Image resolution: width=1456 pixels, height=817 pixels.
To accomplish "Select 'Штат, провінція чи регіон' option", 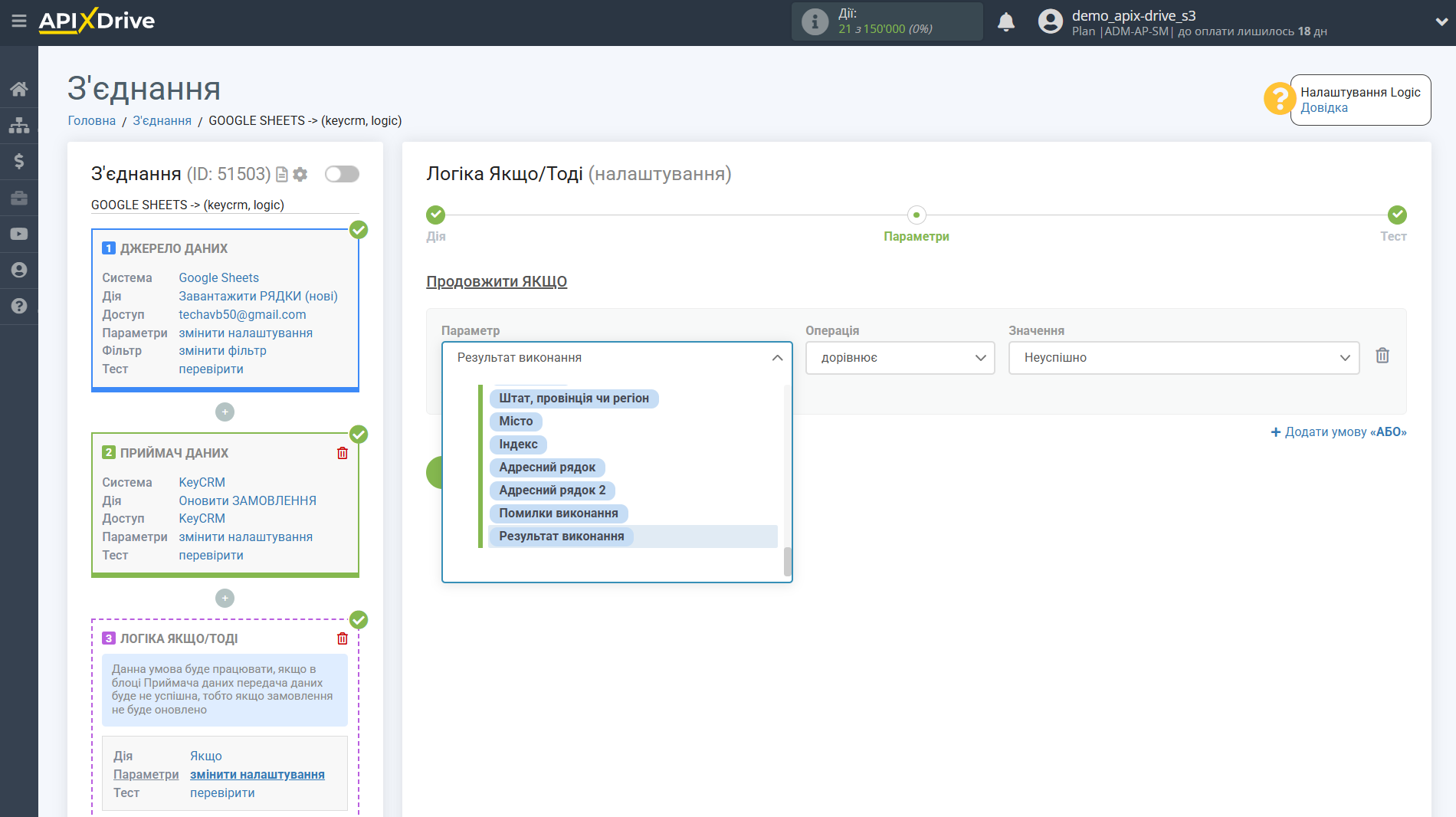I will pos(574,399).
